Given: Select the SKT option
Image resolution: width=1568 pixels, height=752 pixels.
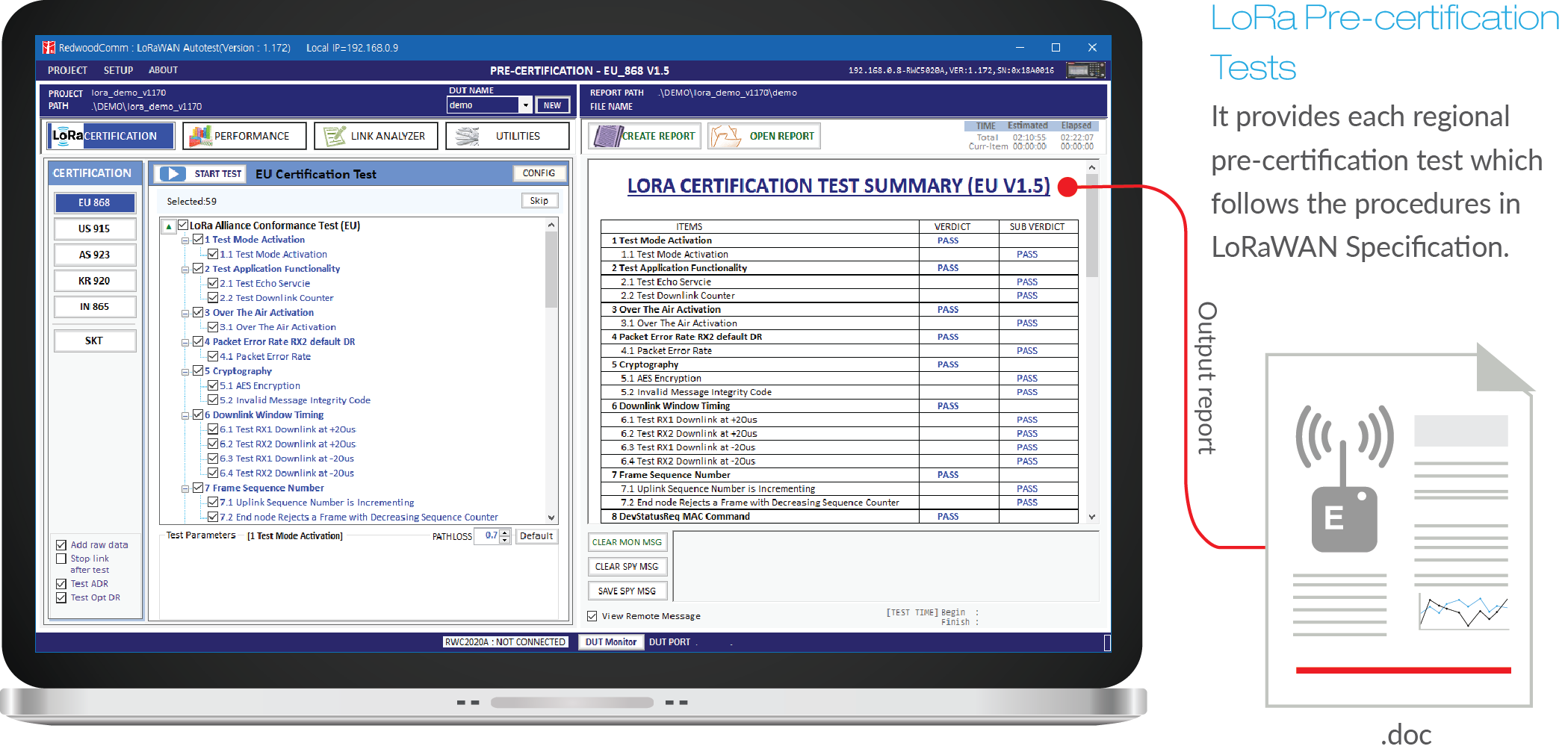Looking at the screenshot, I should pos(95,341).
